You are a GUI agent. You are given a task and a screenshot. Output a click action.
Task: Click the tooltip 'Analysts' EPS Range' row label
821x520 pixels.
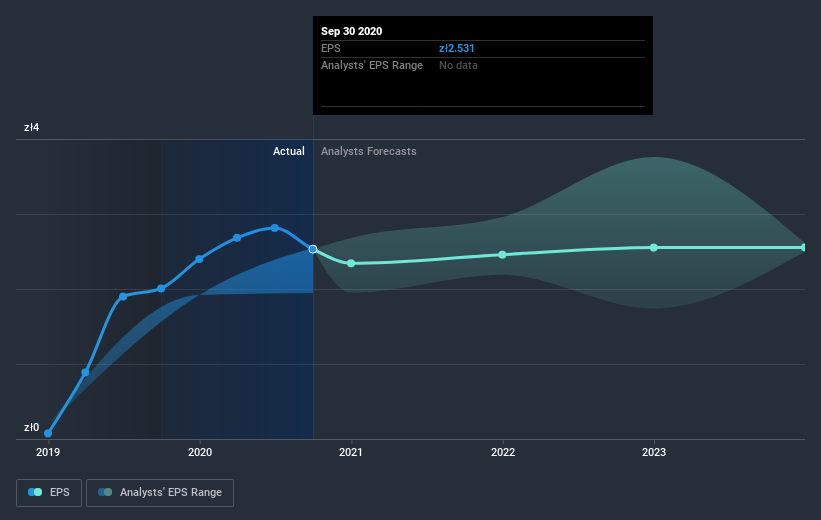(372, 65)
